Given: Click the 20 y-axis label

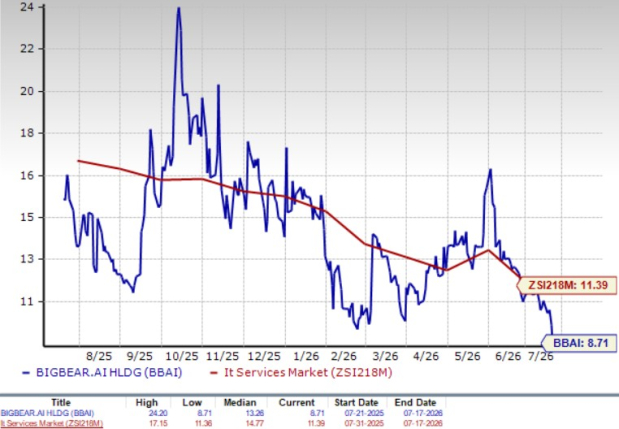Looking at the screenshot, I should coord(28,91).
